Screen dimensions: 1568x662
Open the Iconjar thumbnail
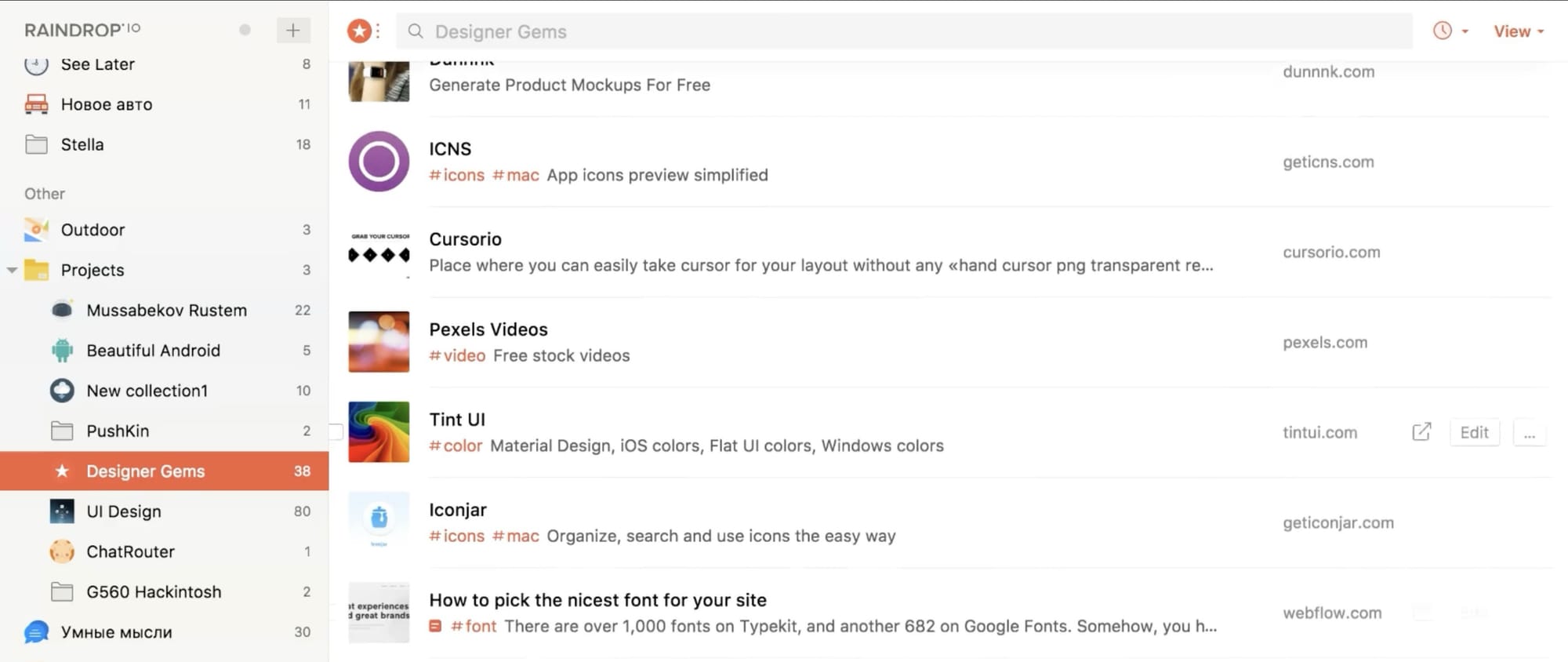tap(379, 522)
